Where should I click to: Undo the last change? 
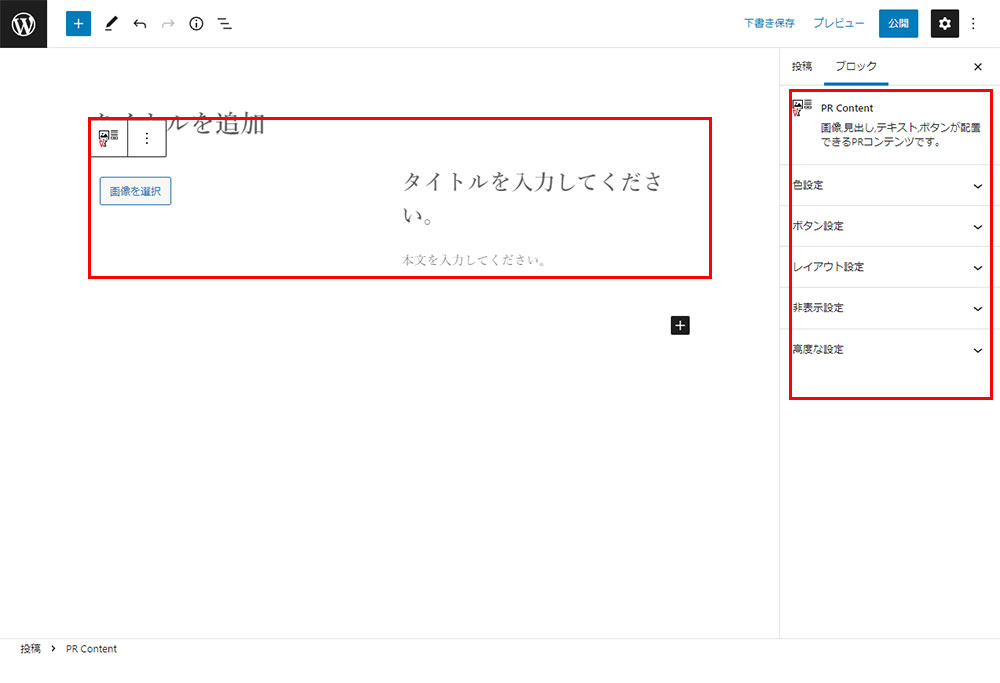click(139, 24)
